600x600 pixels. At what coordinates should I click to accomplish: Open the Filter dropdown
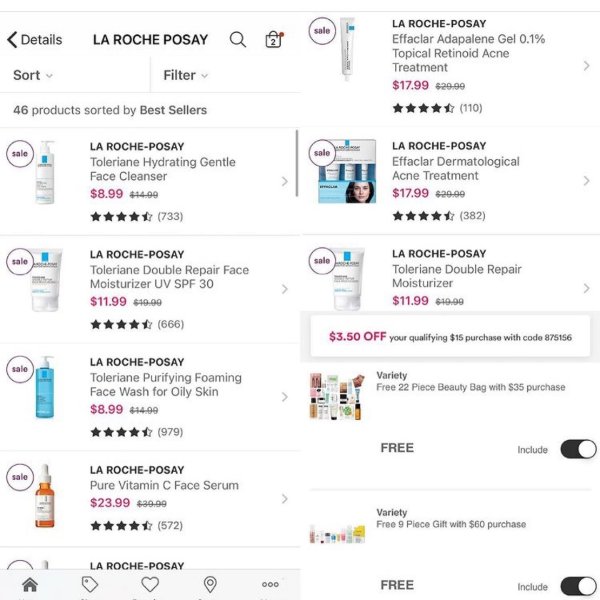coord(186,75)
